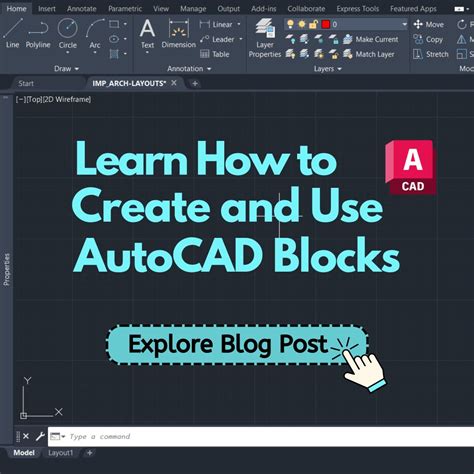This screenshot has width=474, height=474.
Task: Open the 2D Wireframe visual style menu
Action: coord(66,99)
